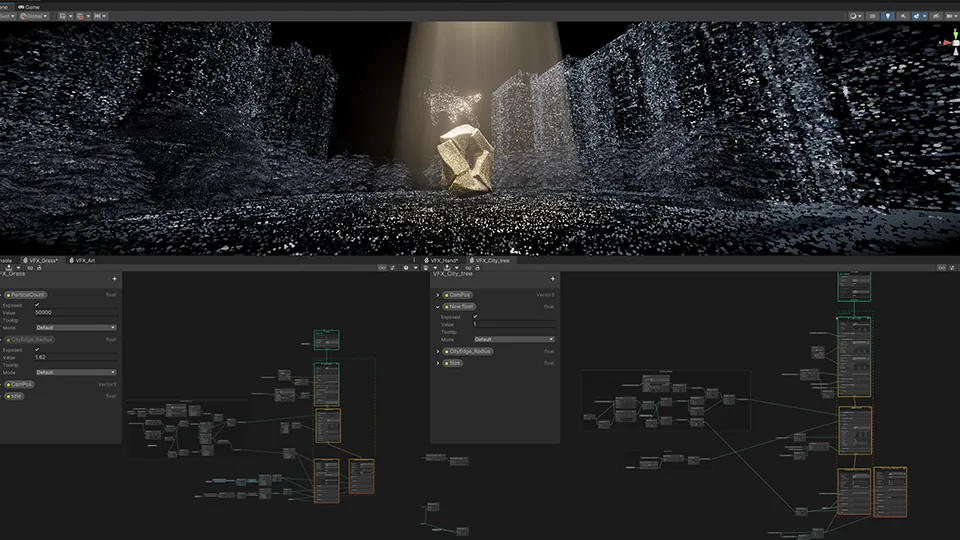This screenshot has height=540, width=960.
Task: Toggle scene effects button
Action: click(x=916, y=16)
